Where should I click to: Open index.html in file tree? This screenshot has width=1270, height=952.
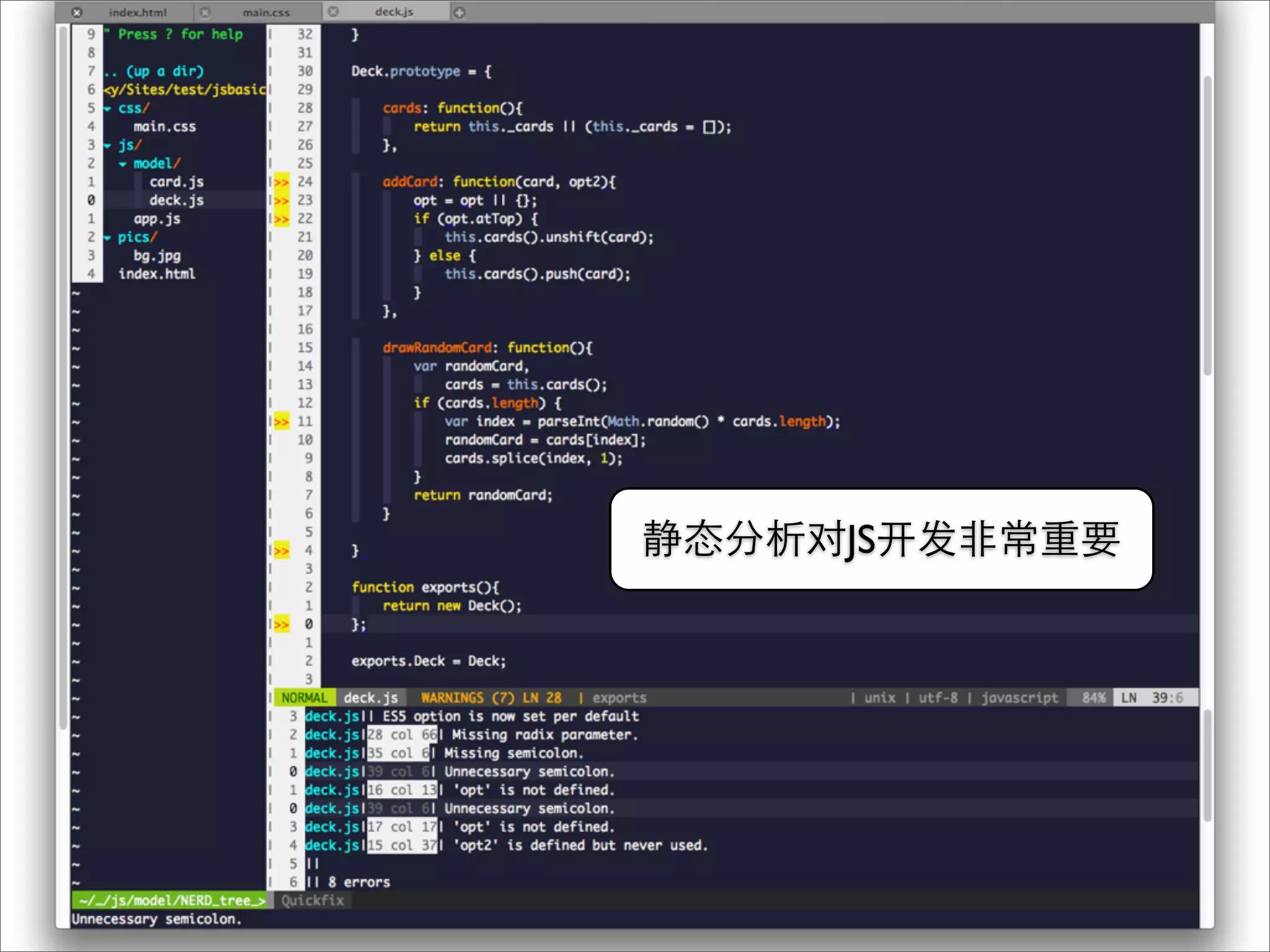click(x=157, y=274)
